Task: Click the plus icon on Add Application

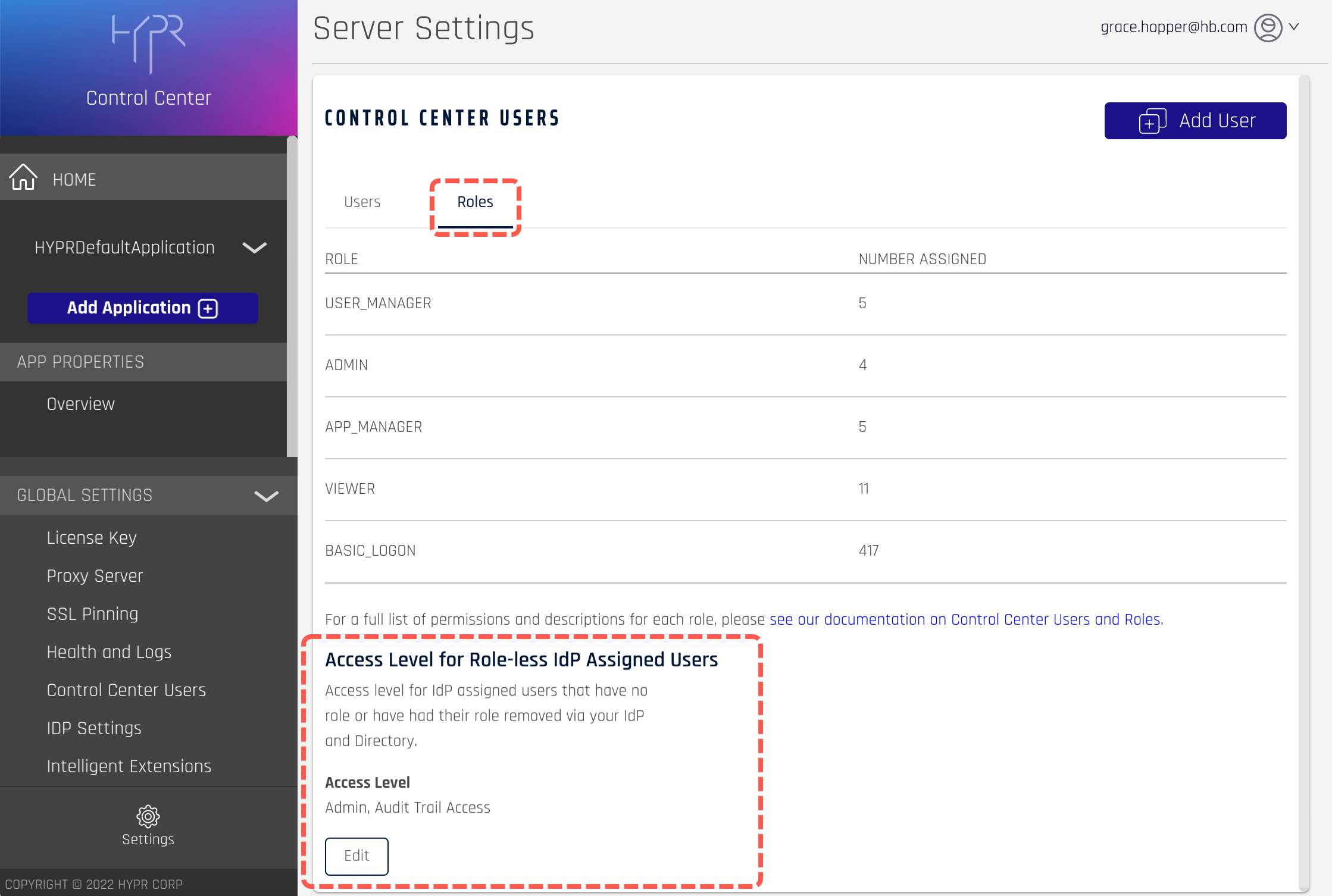Action: [x=208, y=308]
